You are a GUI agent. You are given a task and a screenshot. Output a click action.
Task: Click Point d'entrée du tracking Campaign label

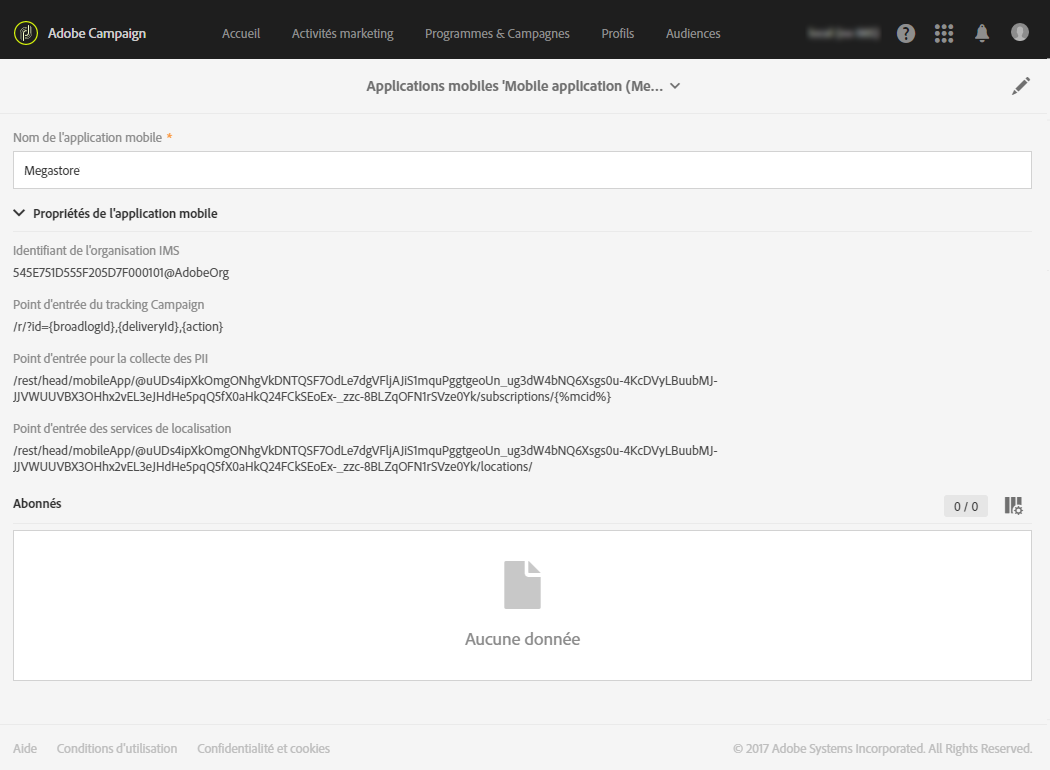(108, 305)
